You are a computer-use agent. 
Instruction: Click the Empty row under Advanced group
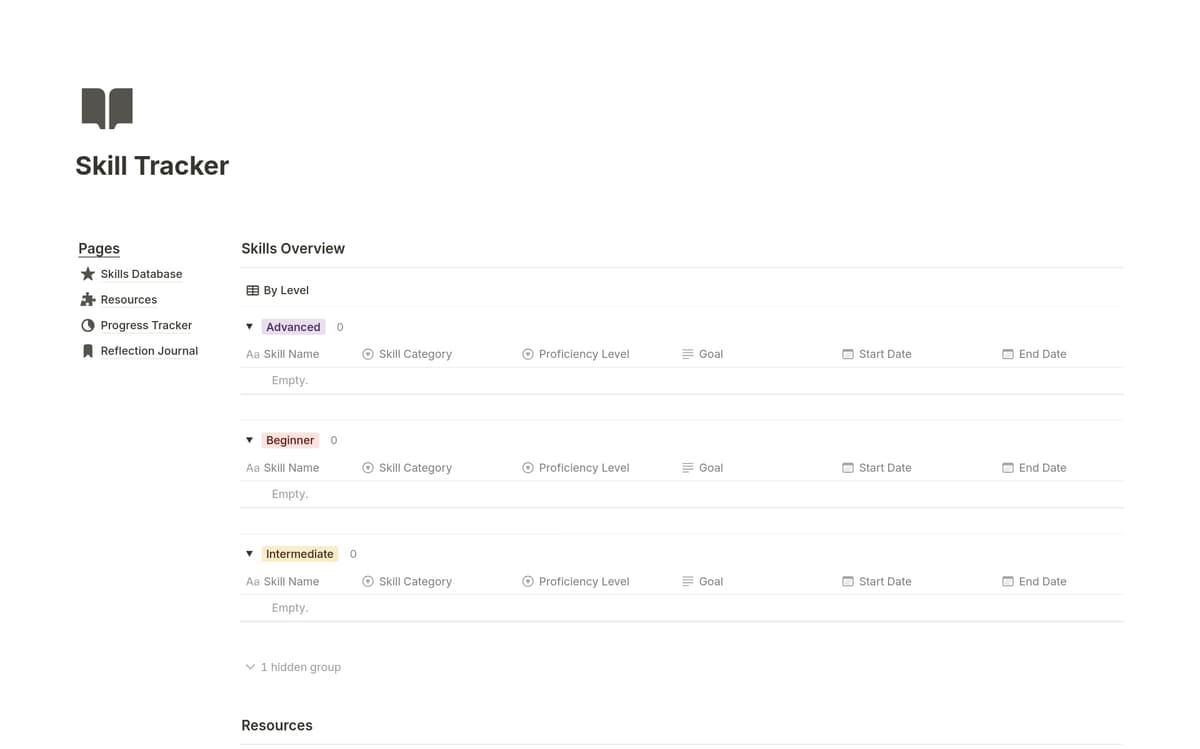tap(290, 380)
